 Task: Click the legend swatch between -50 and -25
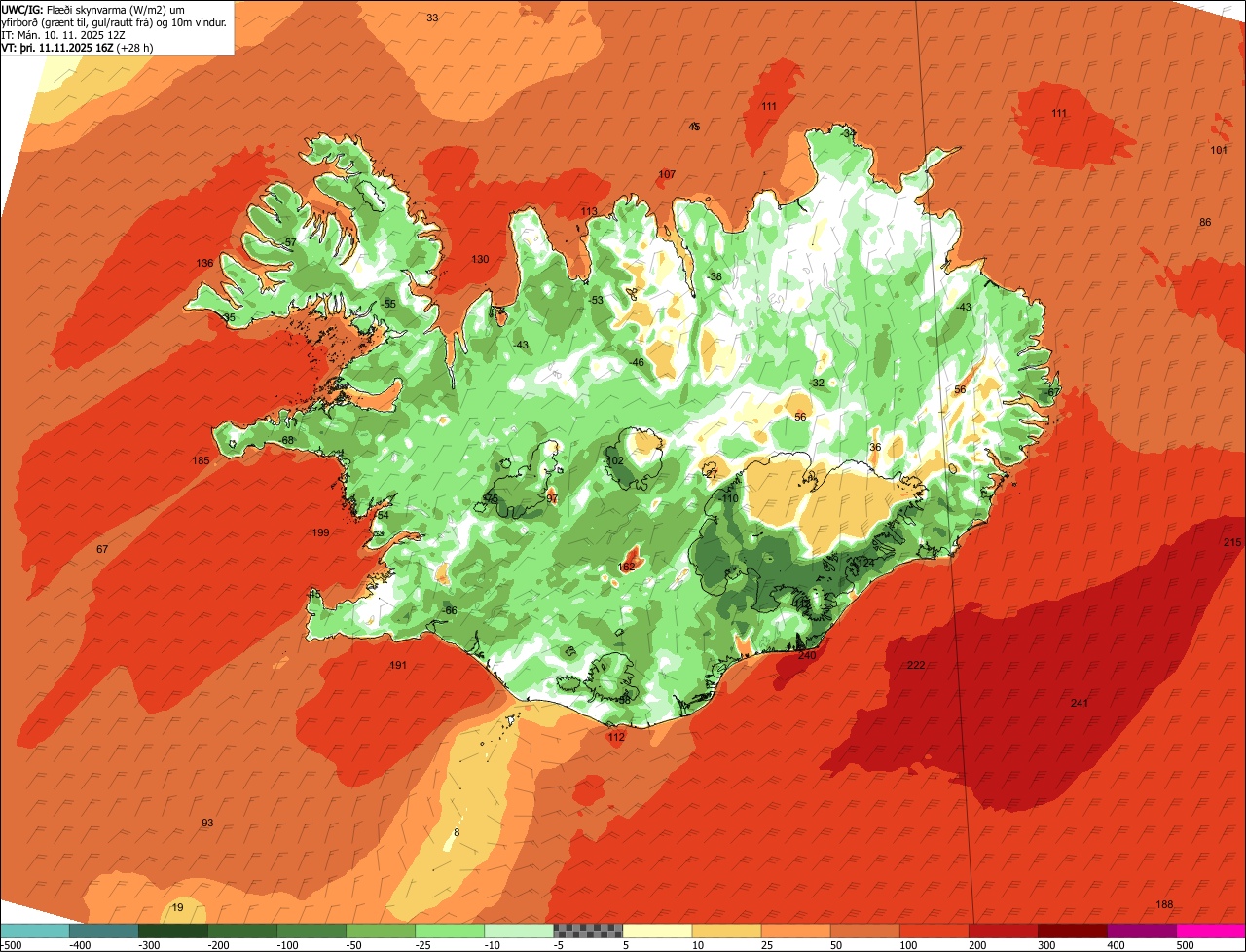coord(380,931)
